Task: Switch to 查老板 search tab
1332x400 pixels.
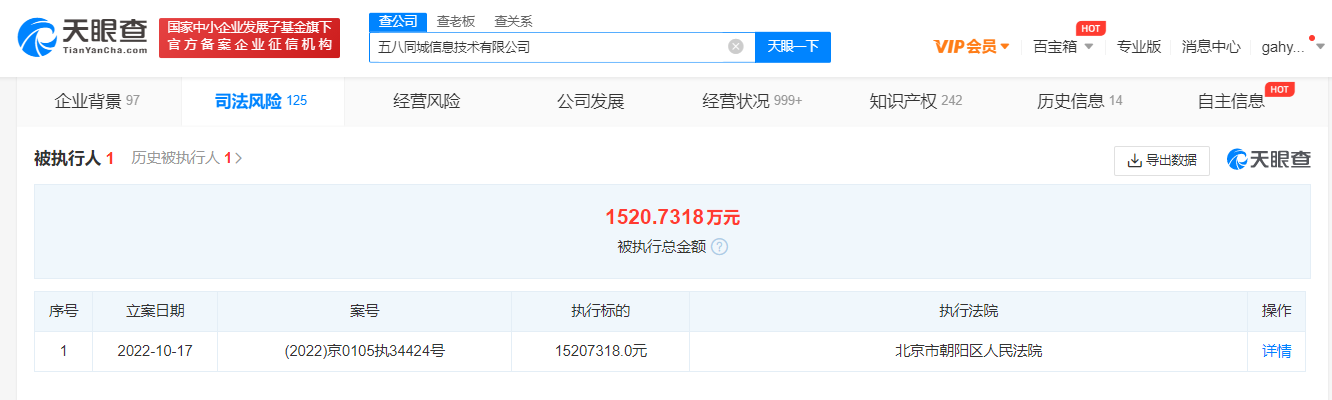Action: click(x=456, y=21)
